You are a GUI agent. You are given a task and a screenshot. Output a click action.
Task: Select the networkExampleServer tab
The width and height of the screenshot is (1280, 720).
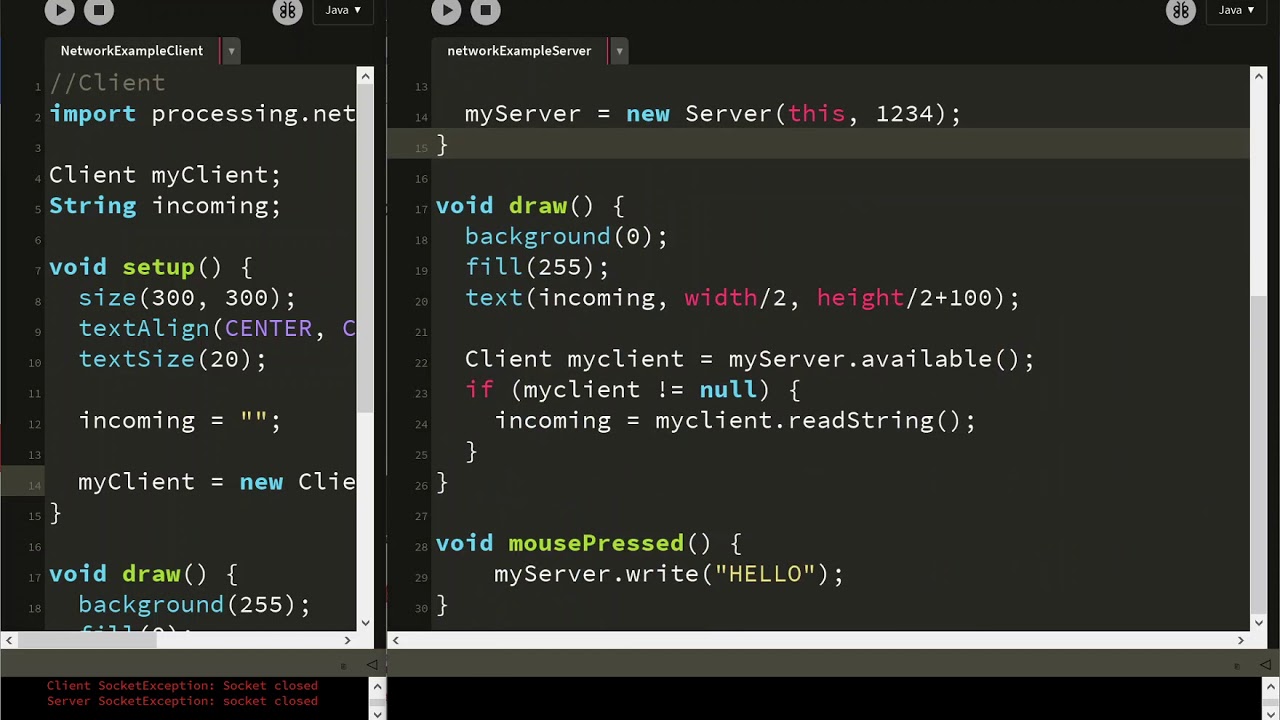pyautogui.click(x=519, y=50)
